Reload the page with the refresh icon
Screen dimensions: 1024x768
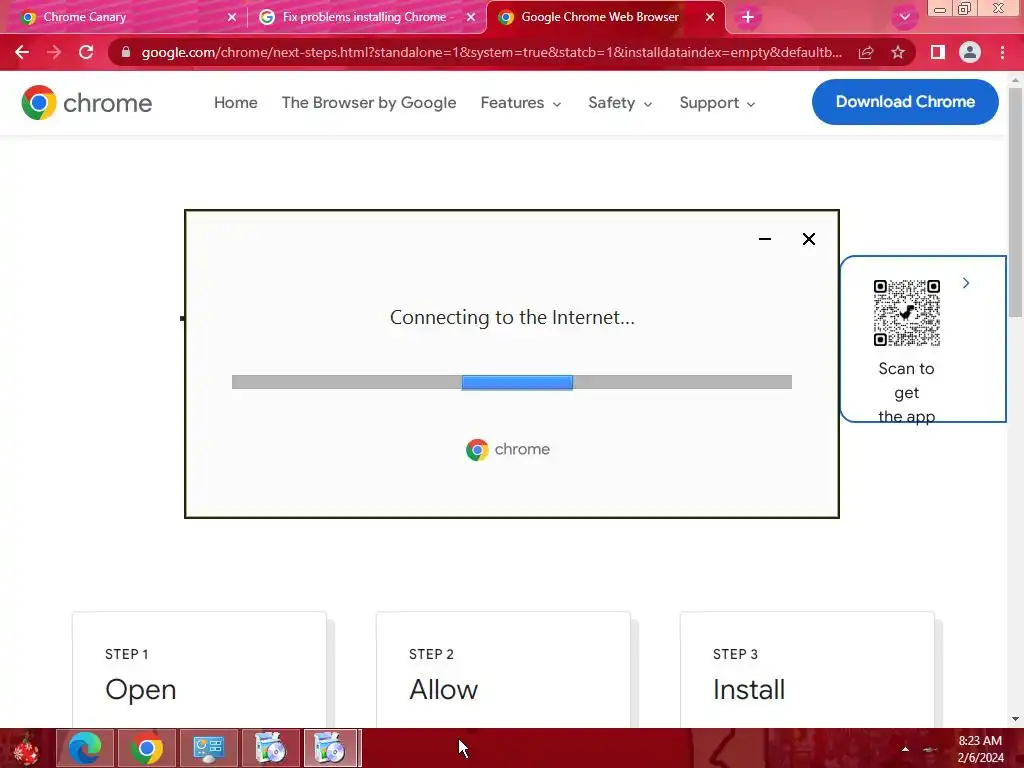(86, 52)
